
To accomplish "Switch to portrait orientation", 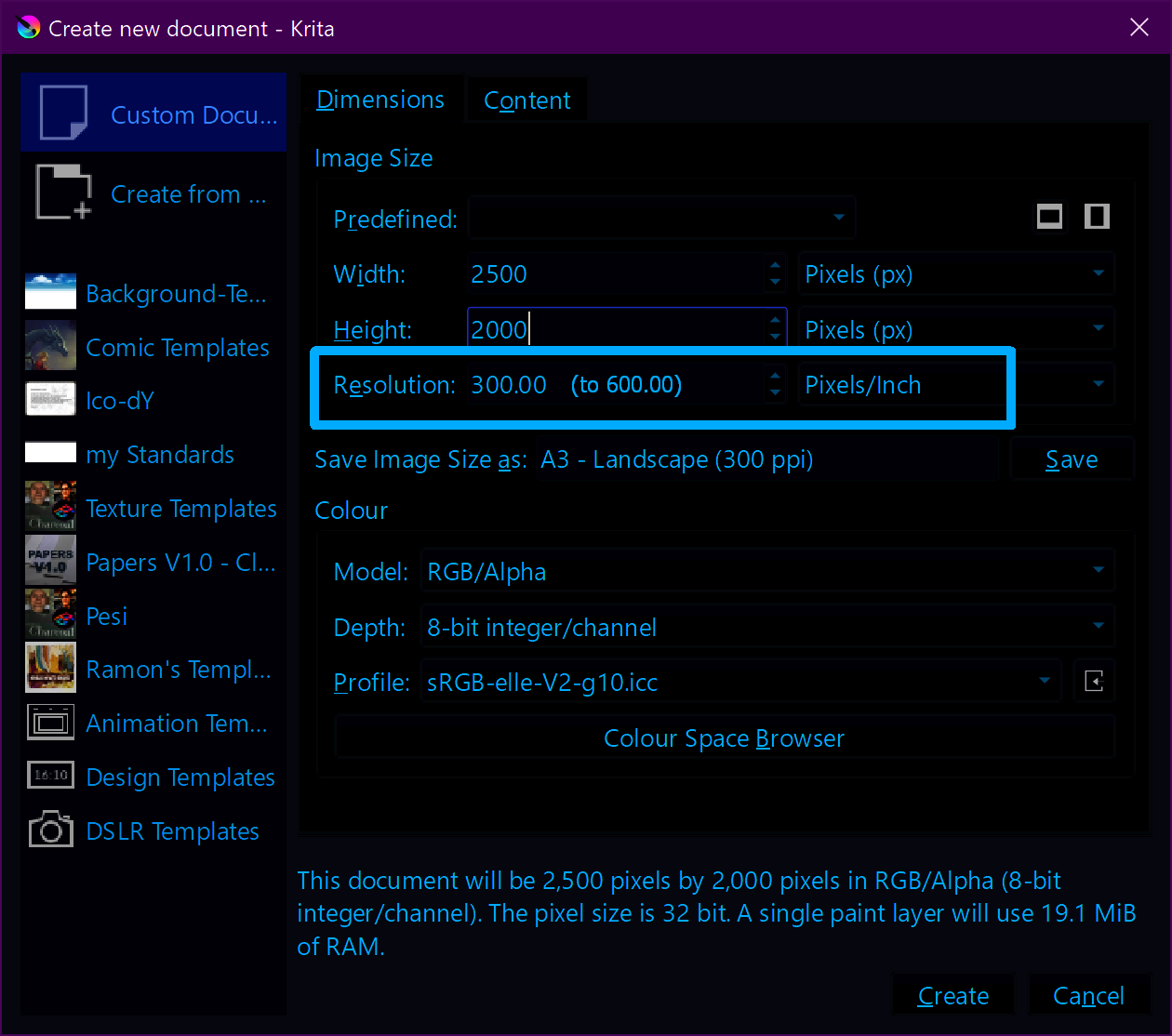I will [x=1097, y=217].
